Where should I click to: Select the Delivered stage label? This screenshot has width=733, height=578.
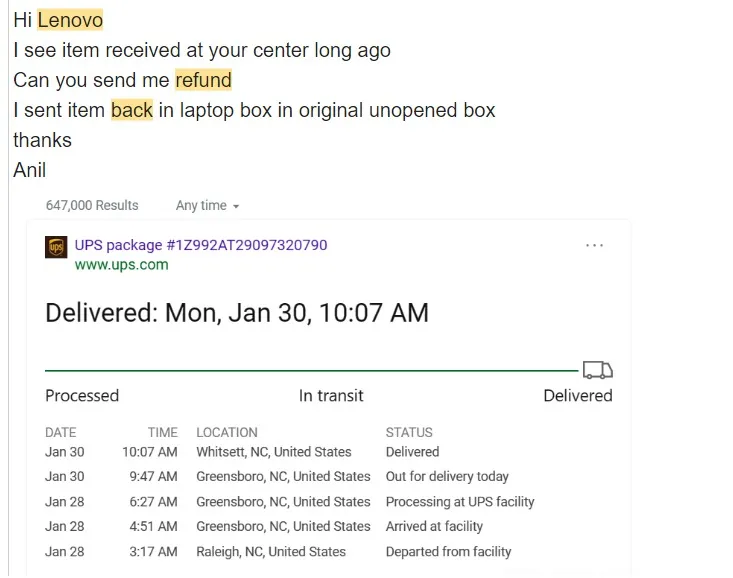click(578, 396)
